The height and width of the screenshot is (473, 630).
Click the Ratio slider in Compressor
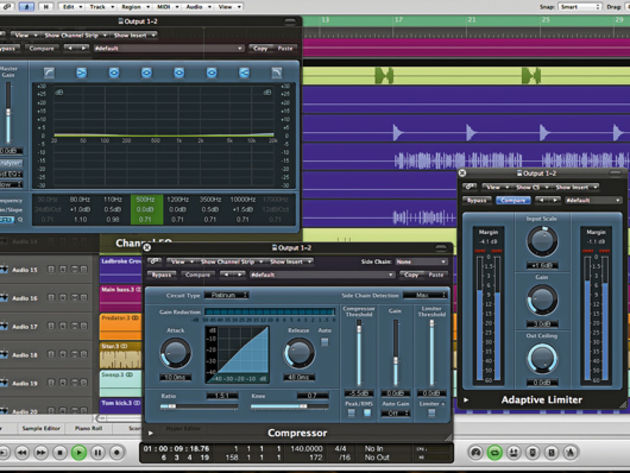(x=199, y=406)
